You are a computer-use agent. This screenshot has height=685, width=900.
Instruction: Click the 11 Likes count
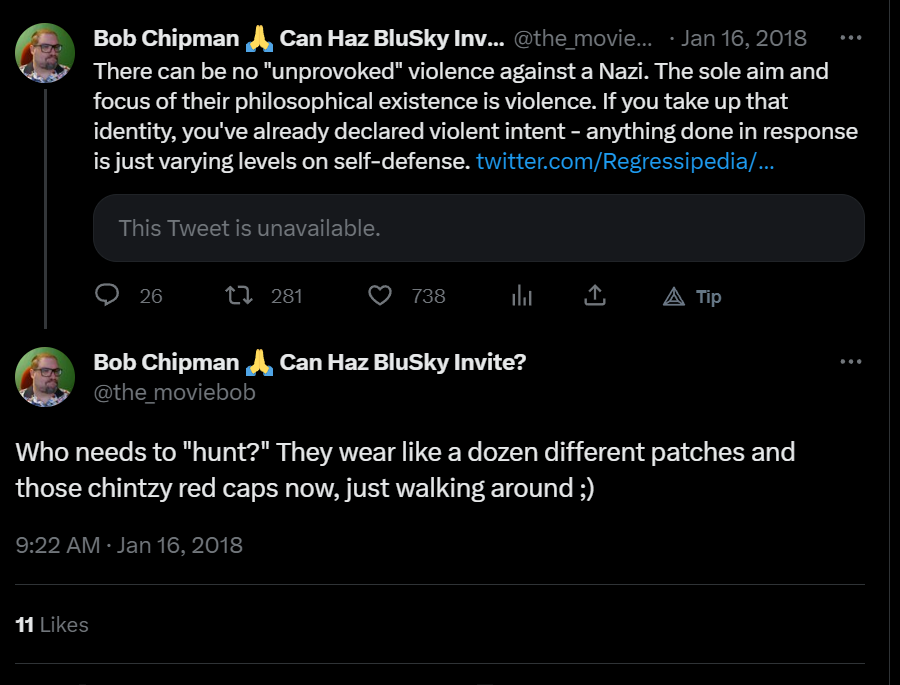[52, 625]
